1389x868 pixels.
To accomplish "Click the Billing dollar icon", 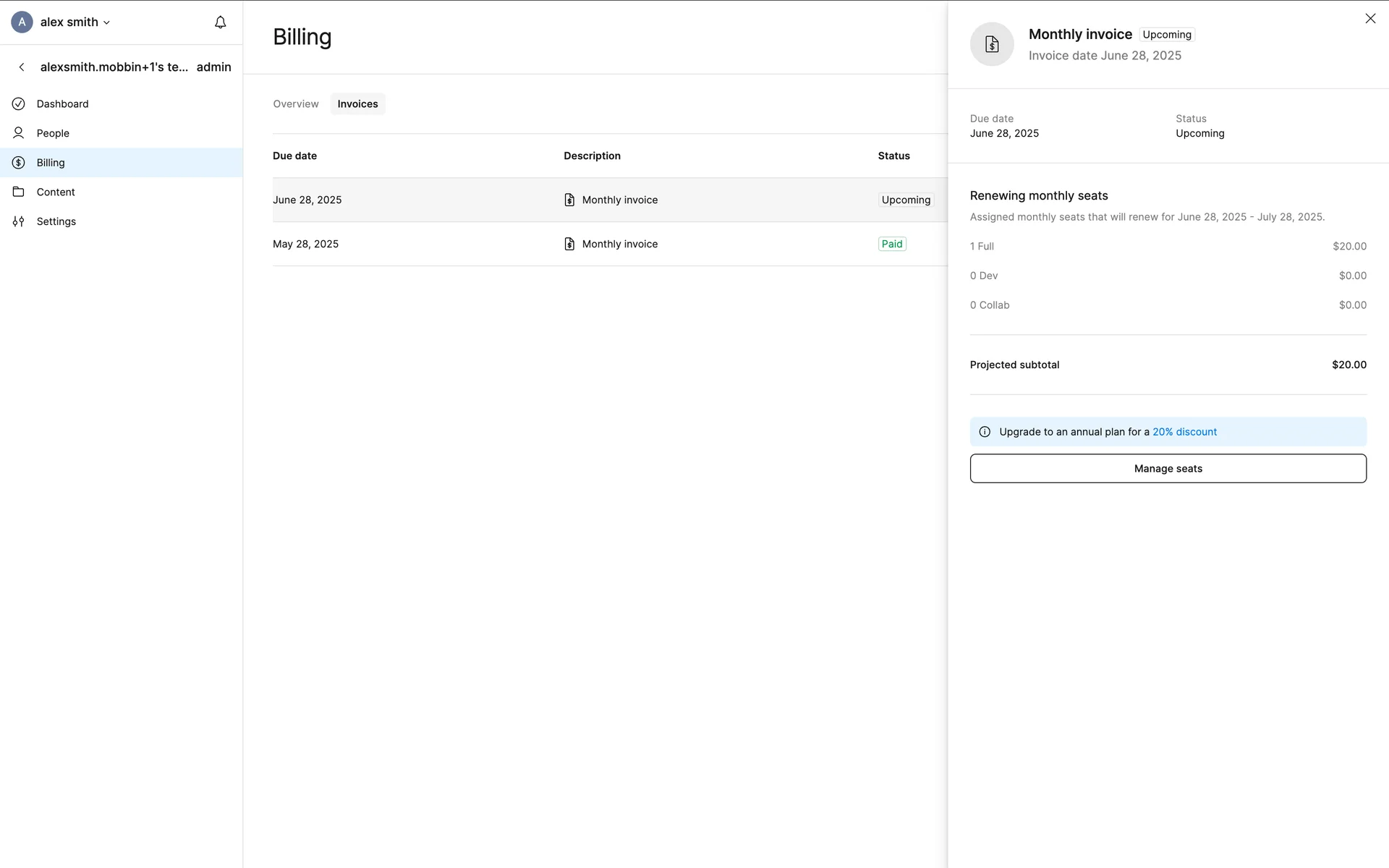I will pos(19,163).
